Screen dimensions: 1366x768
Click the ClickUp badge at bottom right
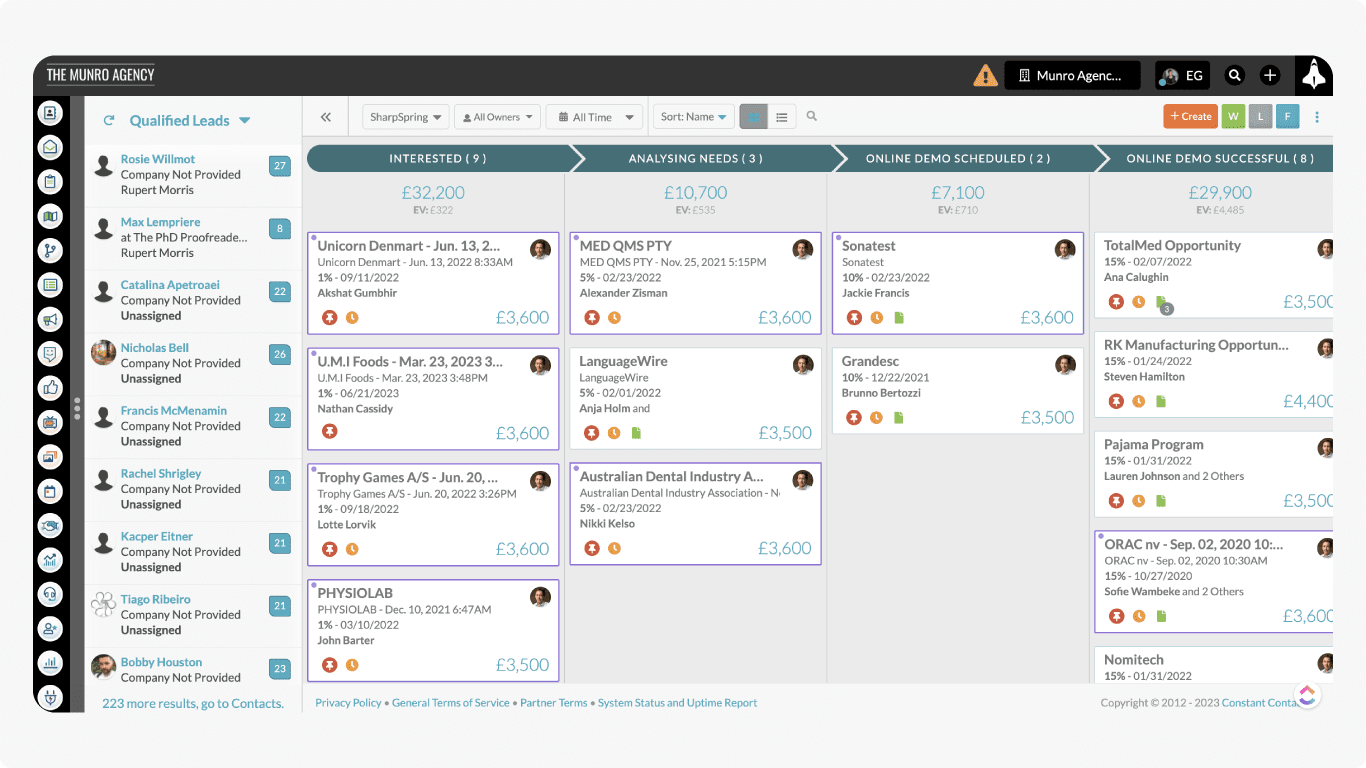(1308, 695)
